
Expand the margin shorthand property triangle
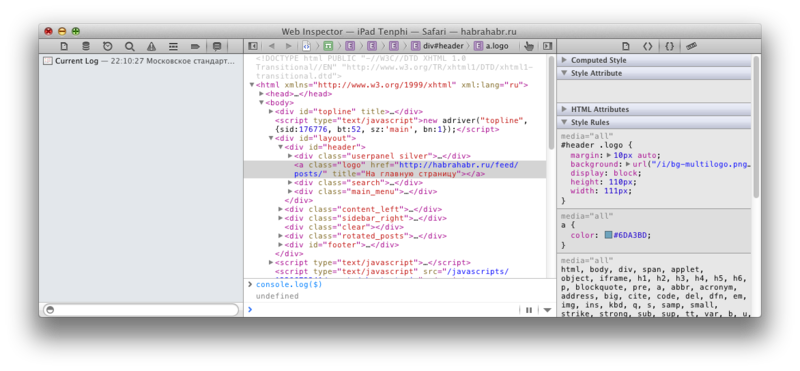(x=609, y=155)
